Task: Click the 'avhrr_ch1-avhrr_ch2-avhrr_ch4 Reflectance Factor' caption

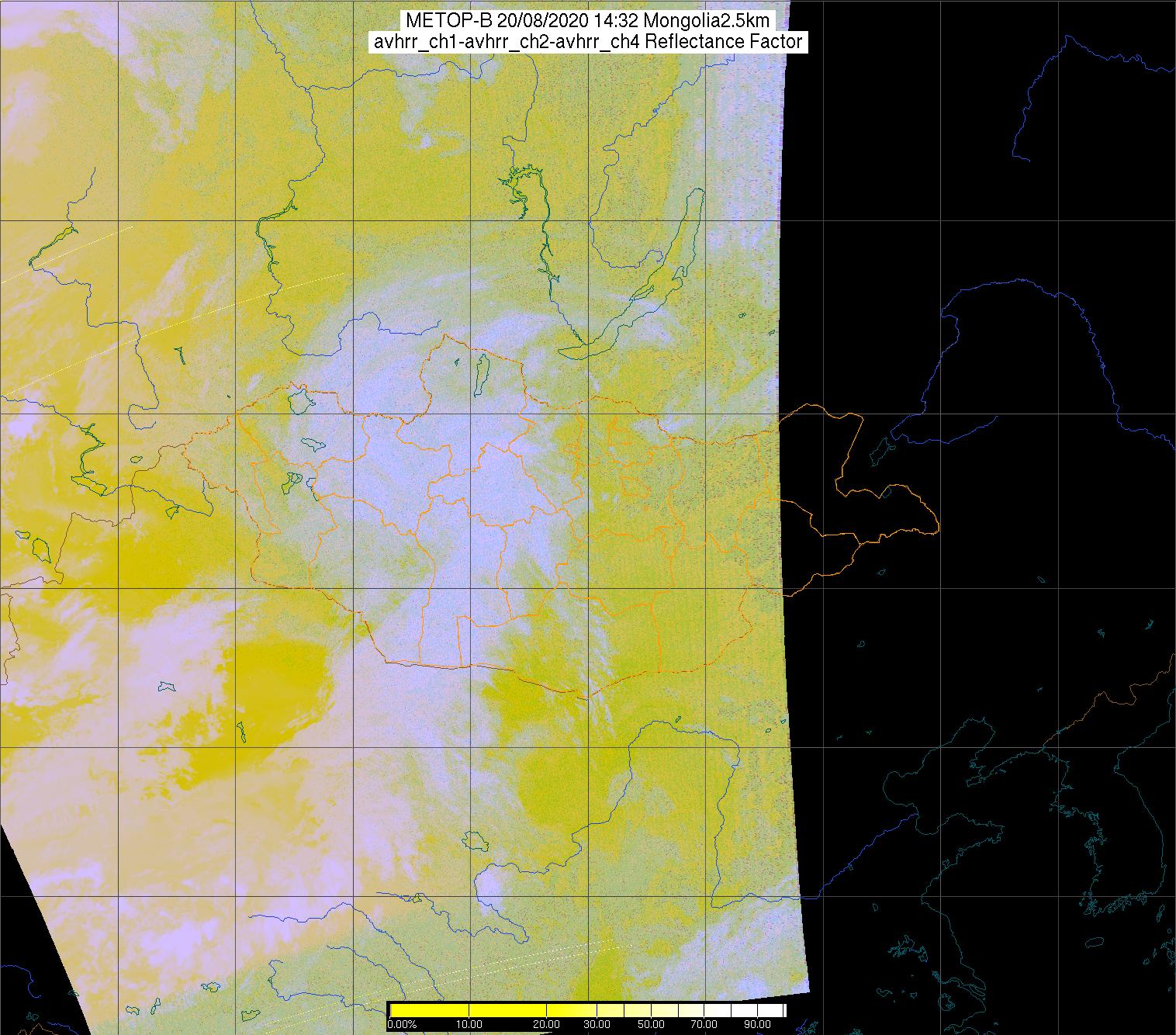Action: coord(587,42)
